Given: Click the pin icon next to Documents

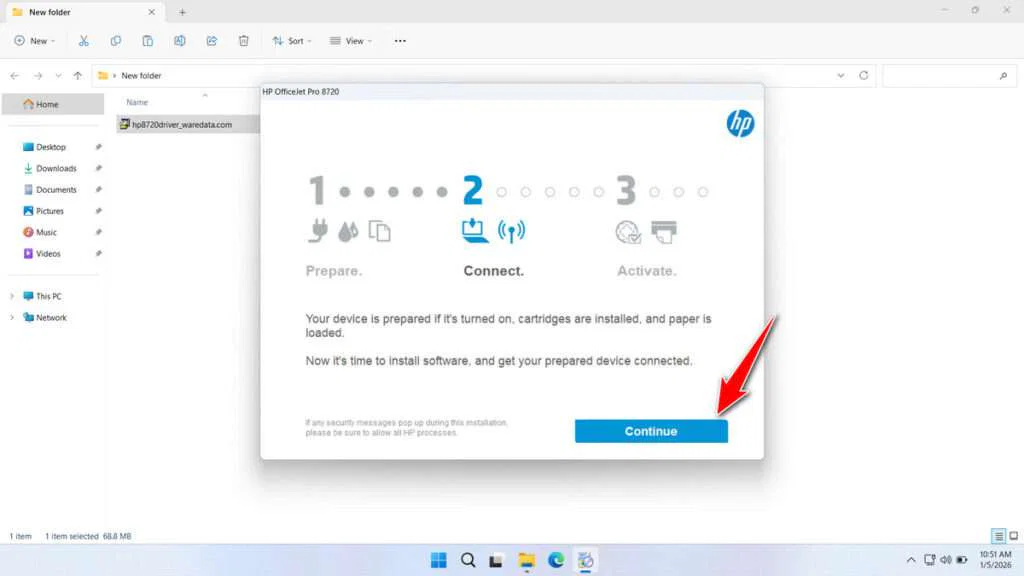Looking at the screenshot, I should pos(99,189).
